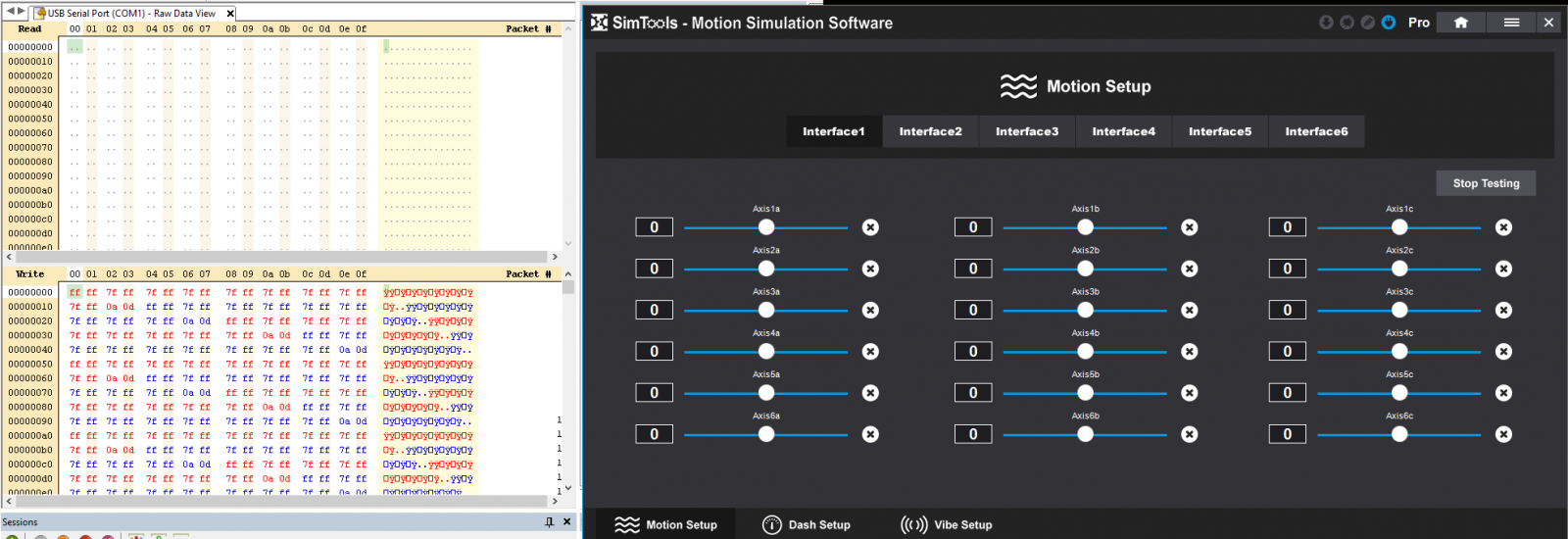Click the Read column header

click(x=29, y=29)
